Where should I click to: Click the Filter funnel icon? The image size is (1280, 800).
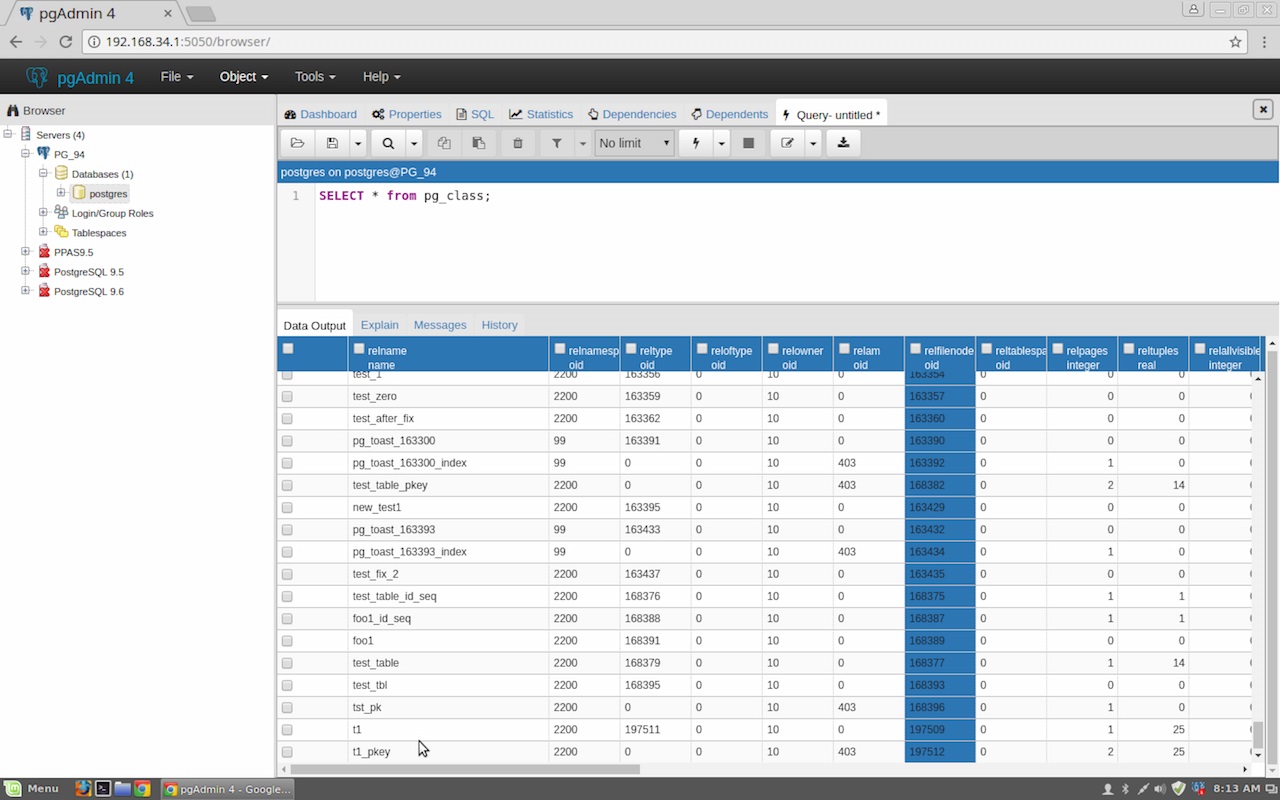point(557,143)
